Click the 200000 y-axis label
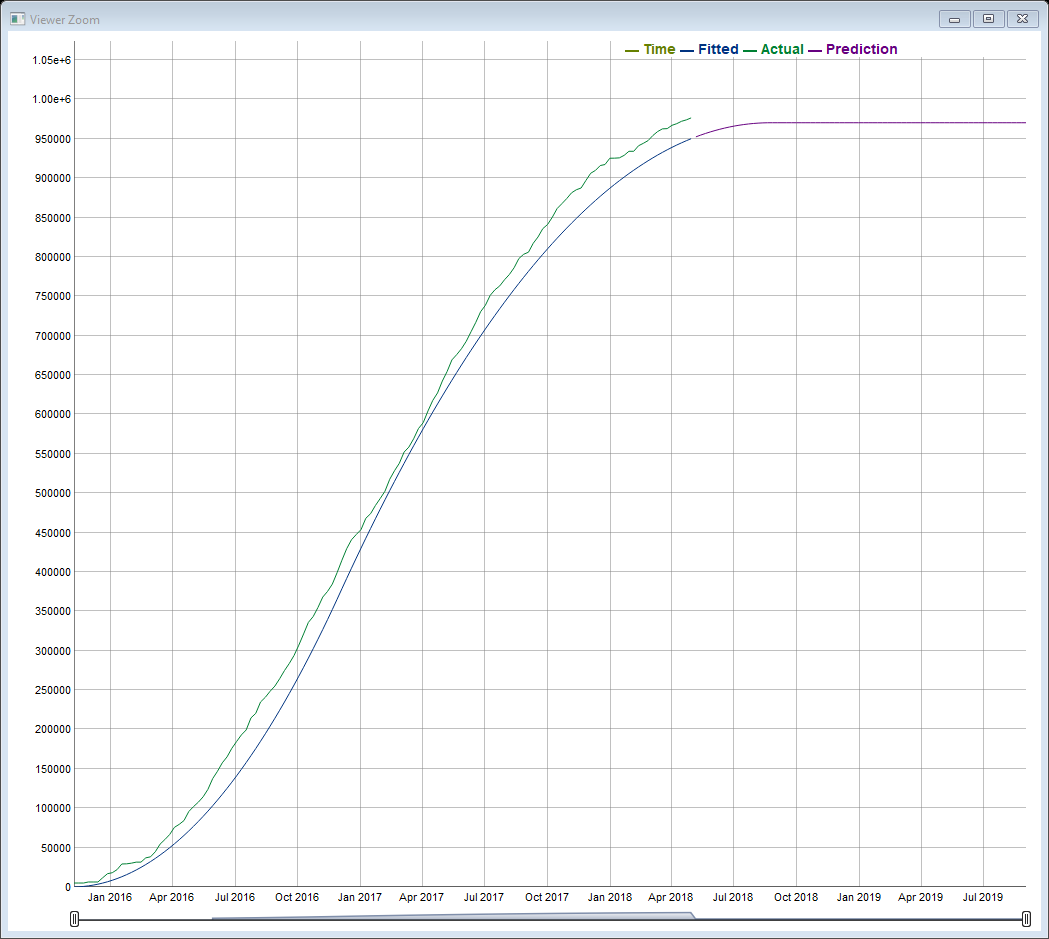This screenshot has height=939, width=1049. coord(53,730)
